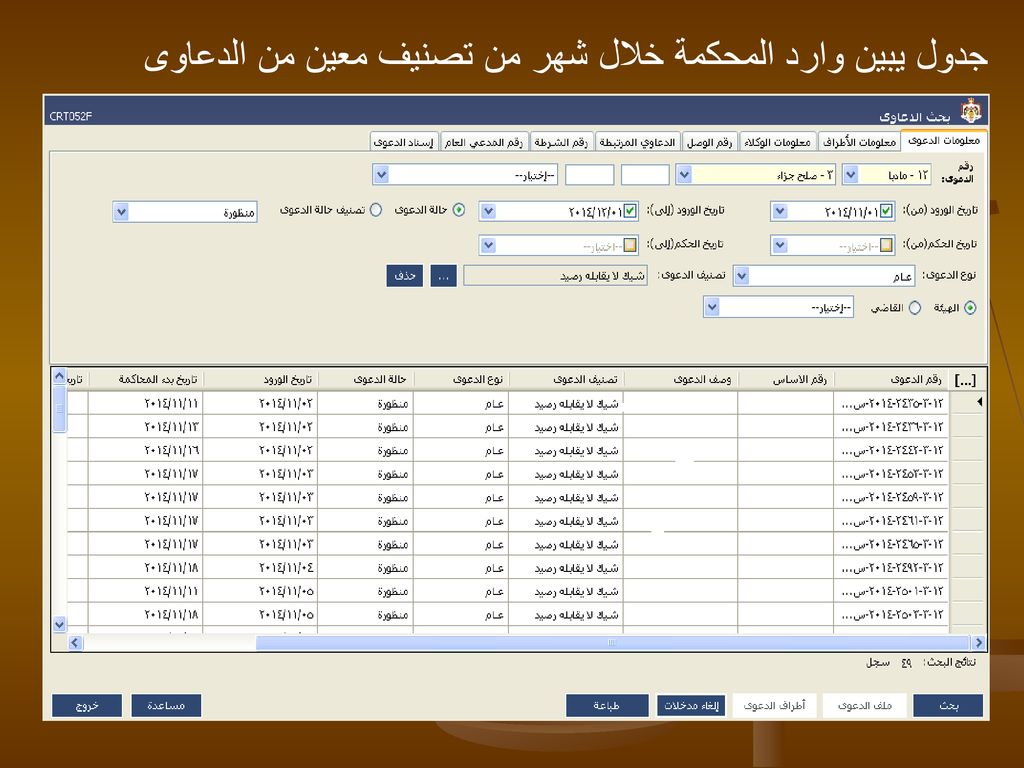Click the ... browse classification button
The width and height of the screenshot is (1024, 768).
click(443, 276)
